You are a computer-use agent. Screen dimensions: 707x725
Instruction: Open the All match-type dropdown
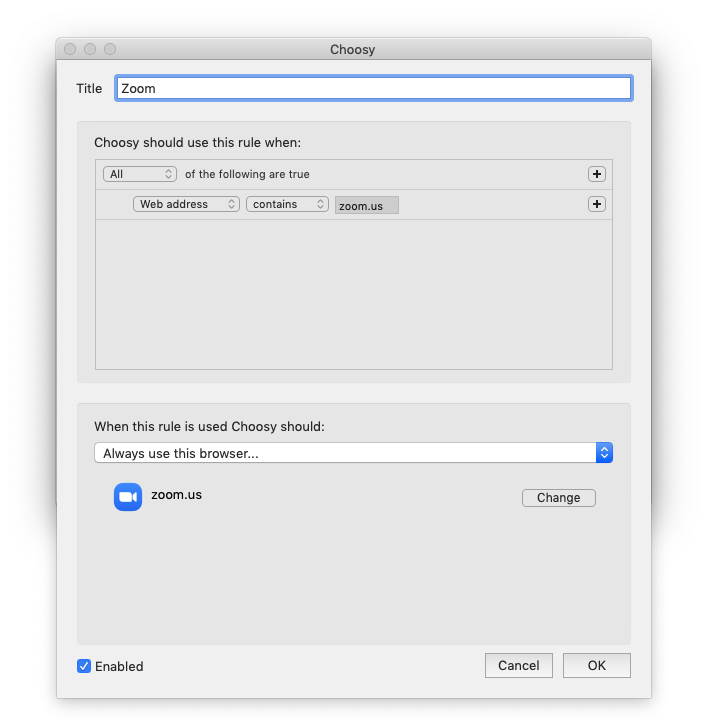point(140,174)
